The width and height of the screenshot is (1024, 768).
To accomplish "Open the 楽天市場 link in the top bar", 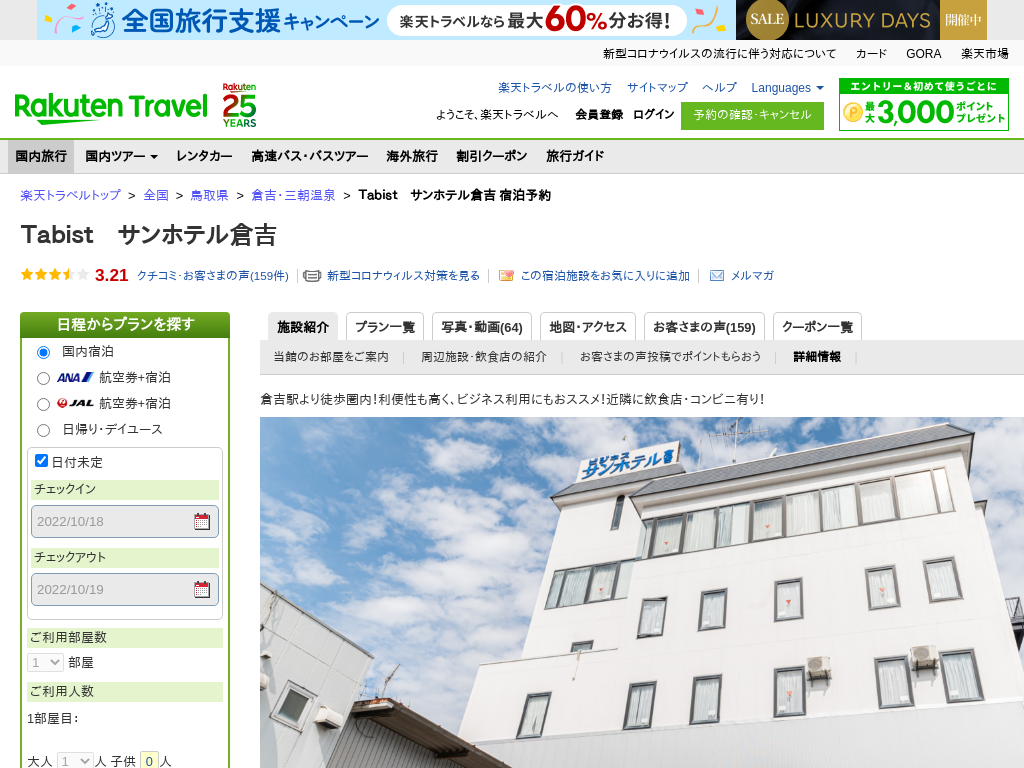I will [984, 54].
